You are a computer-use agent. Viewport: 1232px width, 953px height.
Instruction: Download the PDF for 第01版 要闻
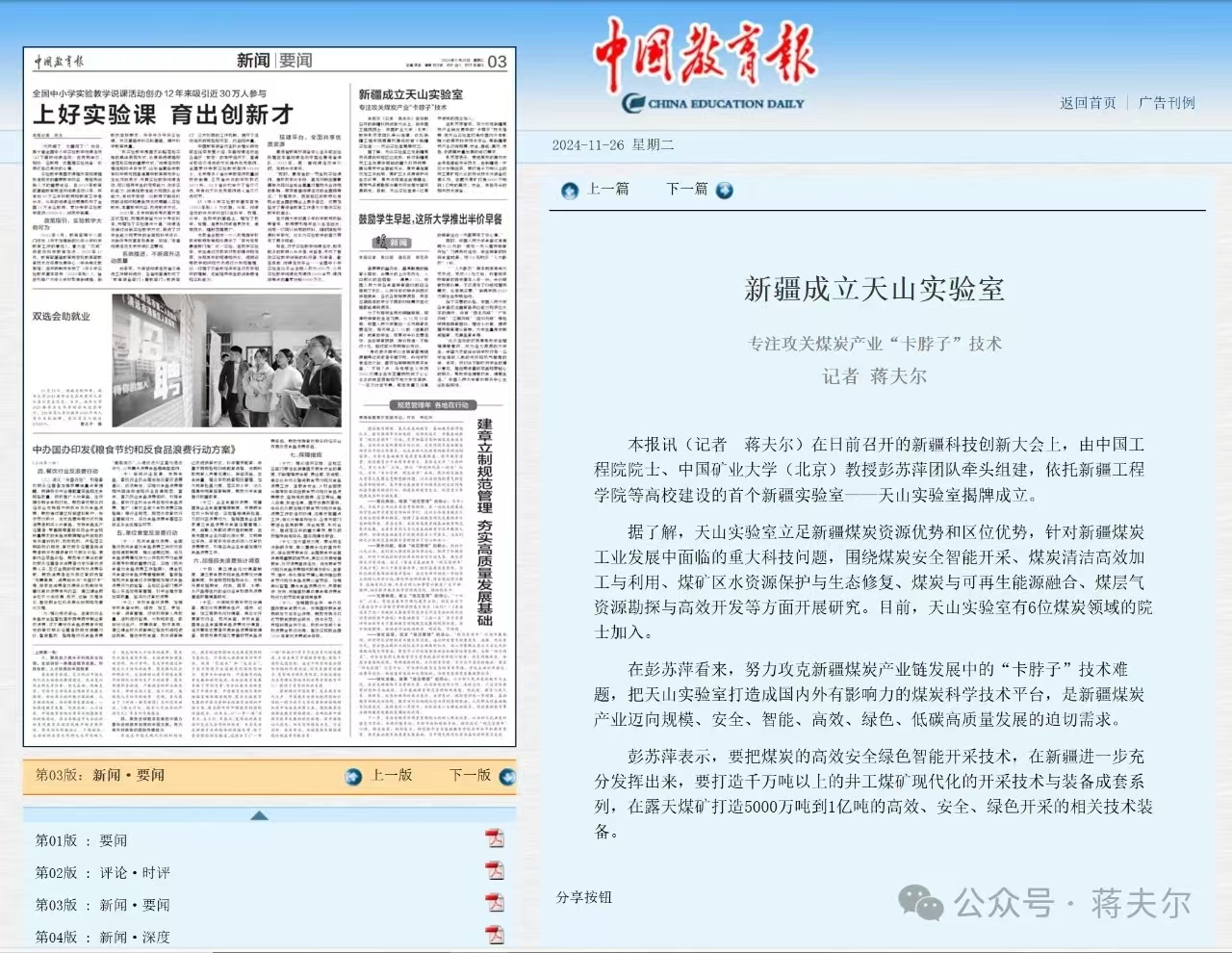[x=495, y=838]
